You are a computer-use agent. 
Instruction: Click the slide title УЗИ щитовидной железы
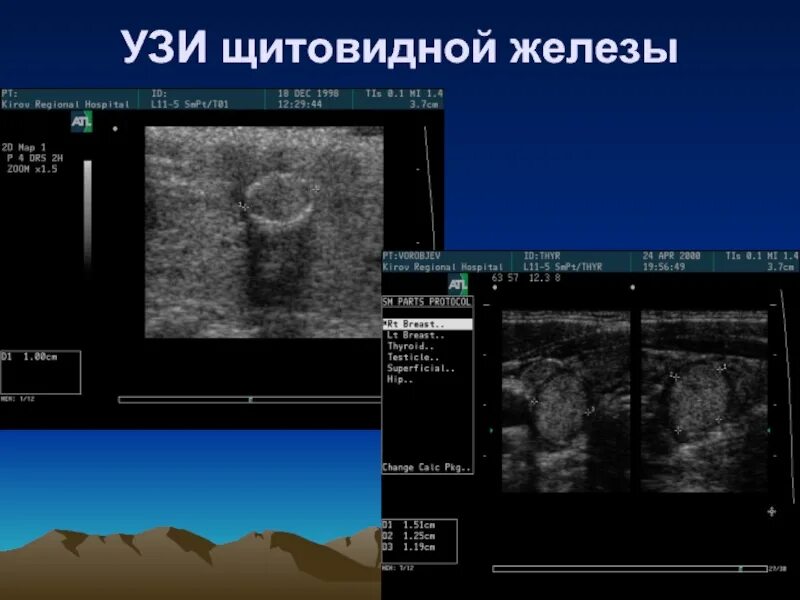(400, 47)
